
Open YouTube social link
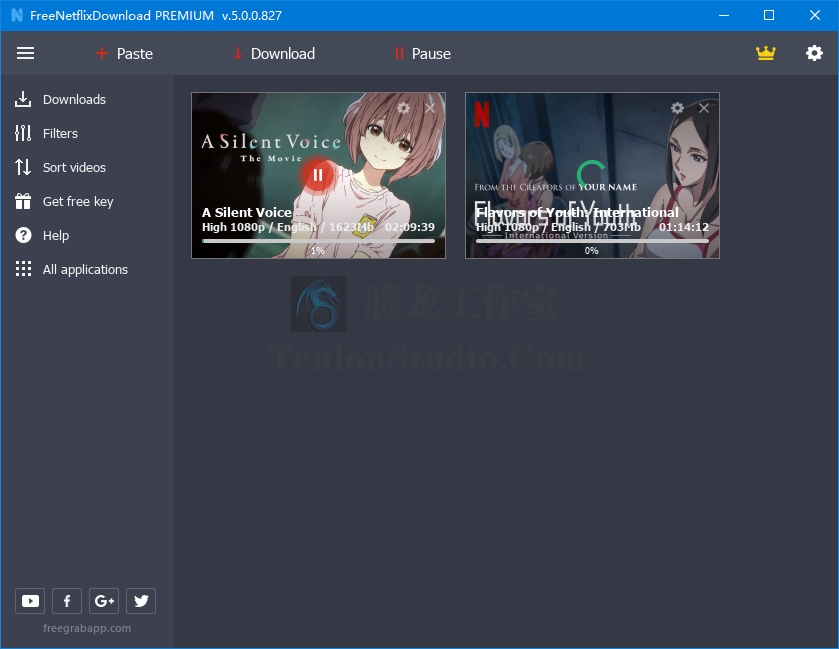tap(30, 601)
